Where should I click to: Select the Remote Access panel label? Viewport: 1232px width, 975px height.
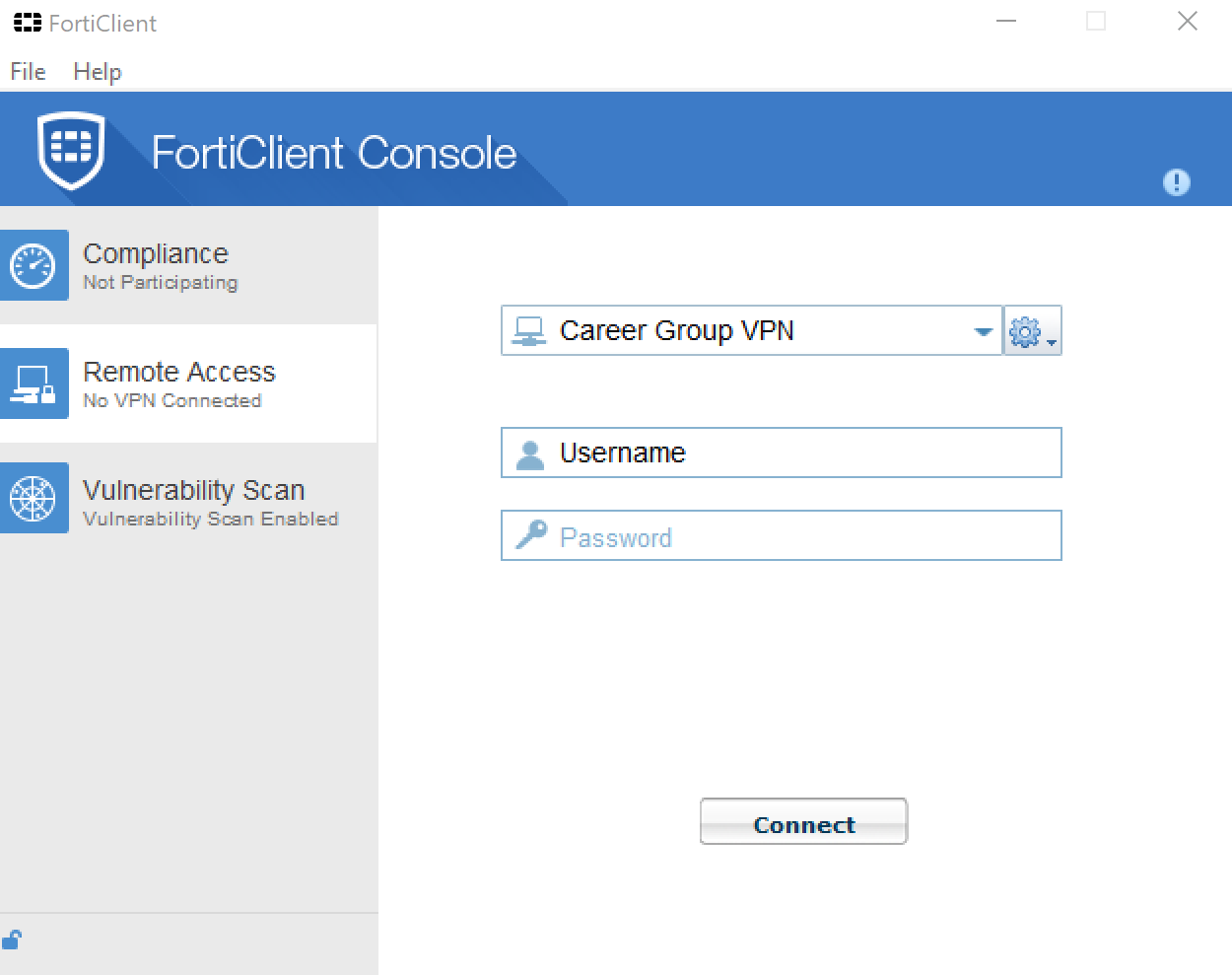pos(179,372)
